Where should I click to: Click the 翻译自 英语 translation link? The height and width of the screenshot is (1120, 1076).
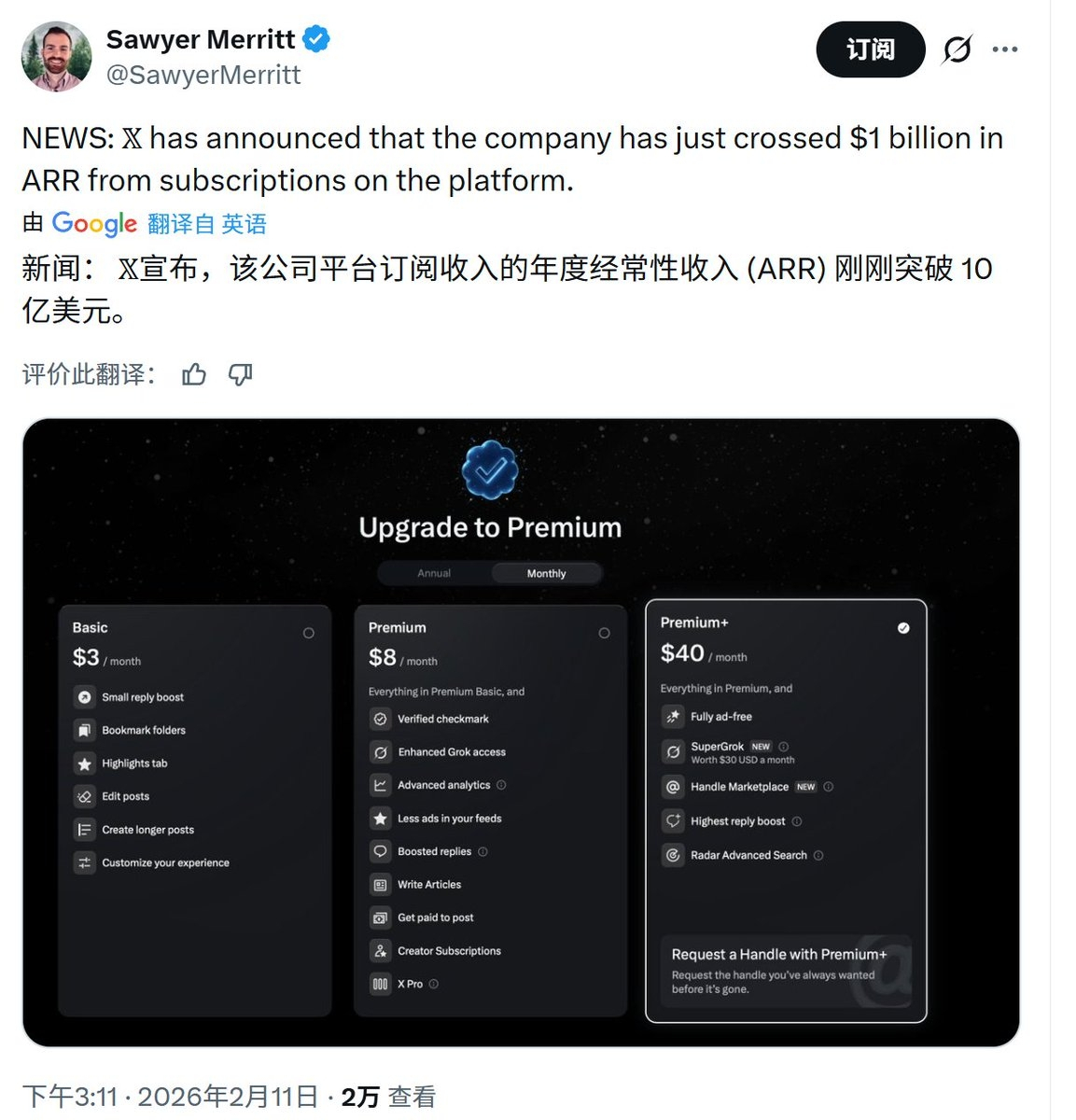[x=207, y=224]
